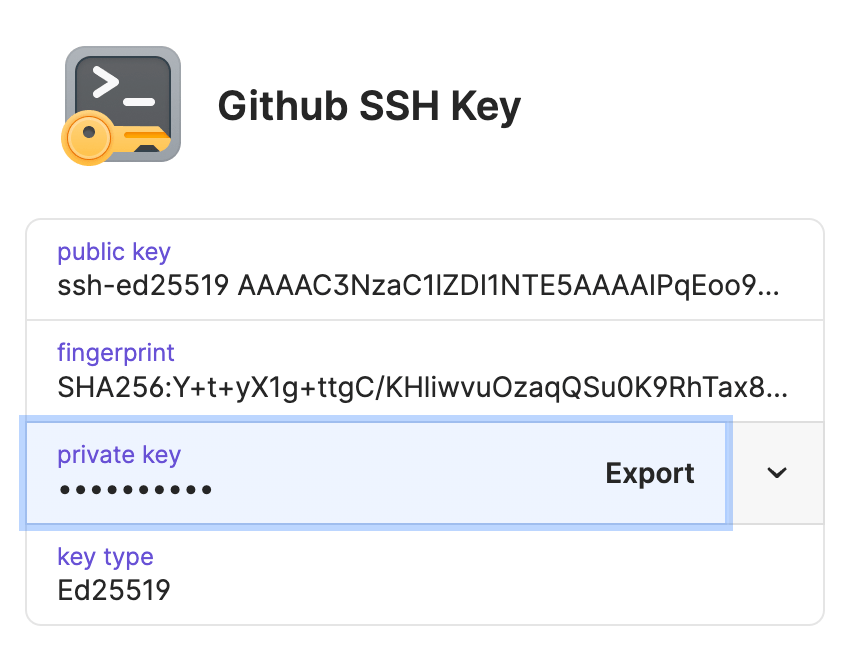Image resolution: width=849 pixels, height=663 pixels.
Task: Select the Github SSH Key title
Action: (x=369, y=104)
